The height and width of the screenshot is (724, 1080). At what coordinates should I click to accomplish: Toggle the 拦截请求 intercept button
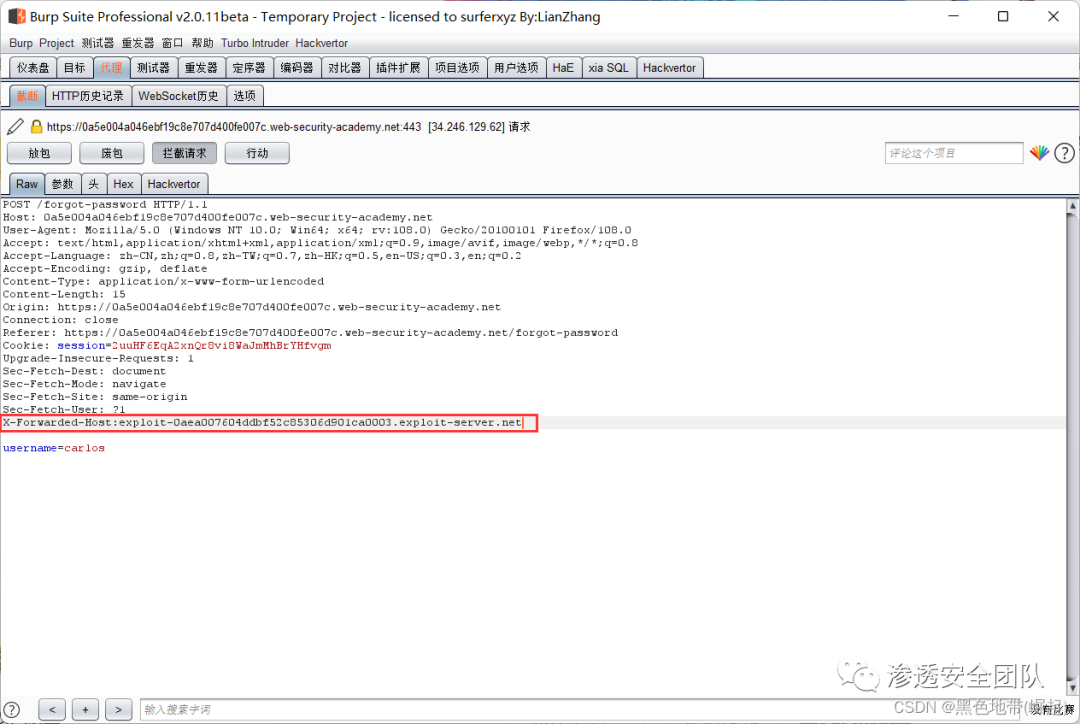tap(184, 153)
